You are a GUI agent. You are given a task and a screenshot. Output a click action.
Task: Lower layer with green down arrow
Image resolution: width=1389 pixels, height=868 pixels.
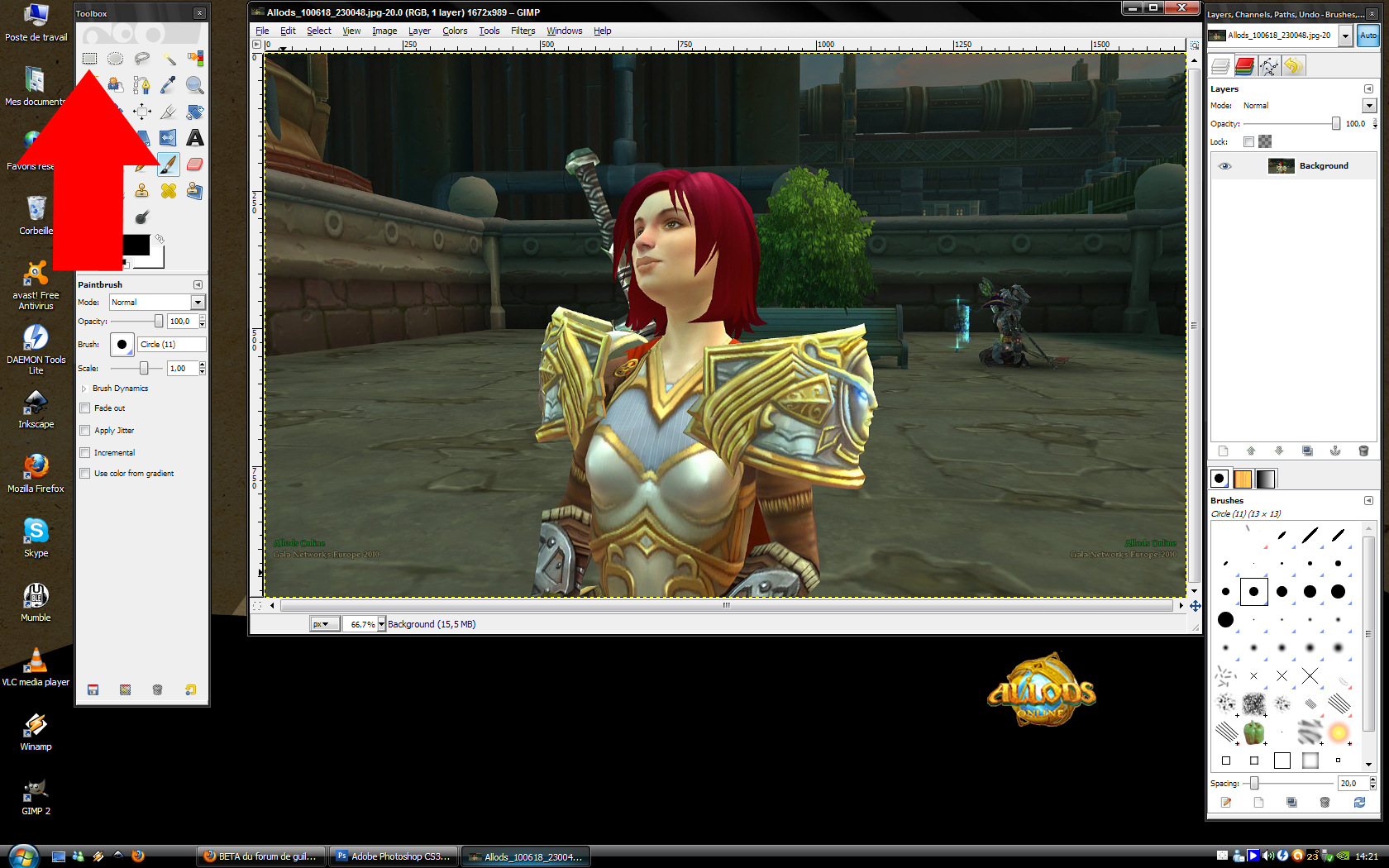(1279, 451)
